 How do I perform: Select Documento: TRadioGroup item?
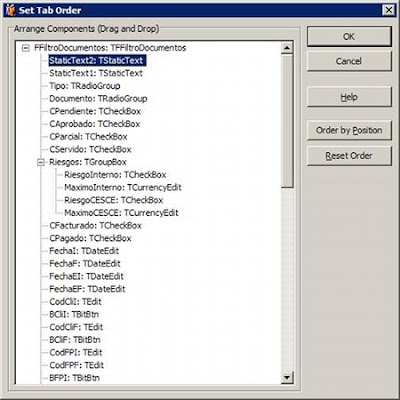click(x=98, y=99)
